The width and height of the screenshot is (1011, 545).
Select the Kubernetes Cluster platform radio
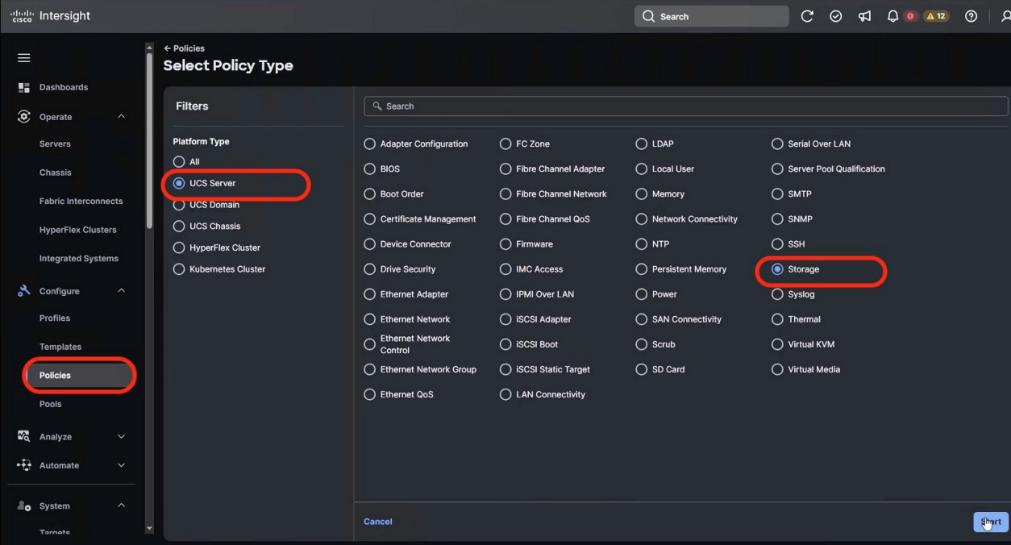(x=179, y=269)
